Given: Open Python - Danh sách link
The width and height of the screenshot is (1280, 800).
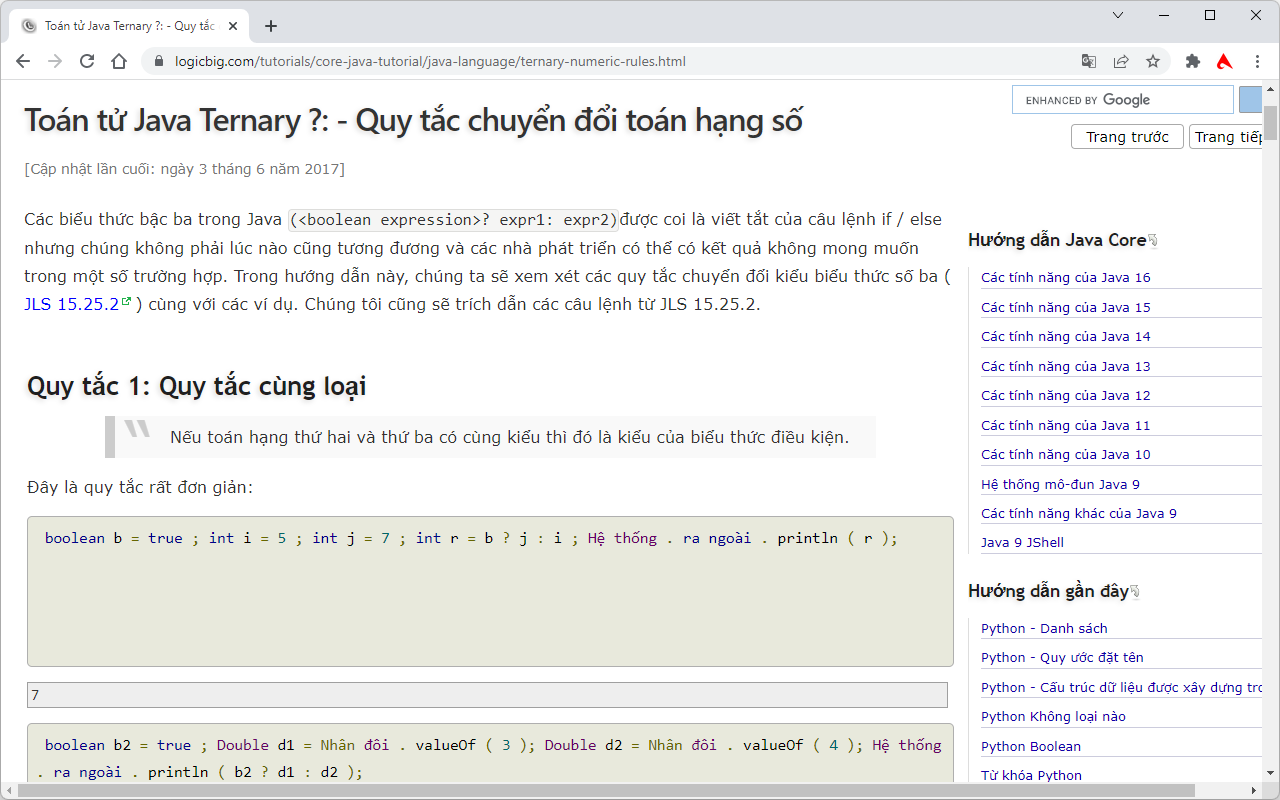Looking at the screenshot, I should point(1044,629).
